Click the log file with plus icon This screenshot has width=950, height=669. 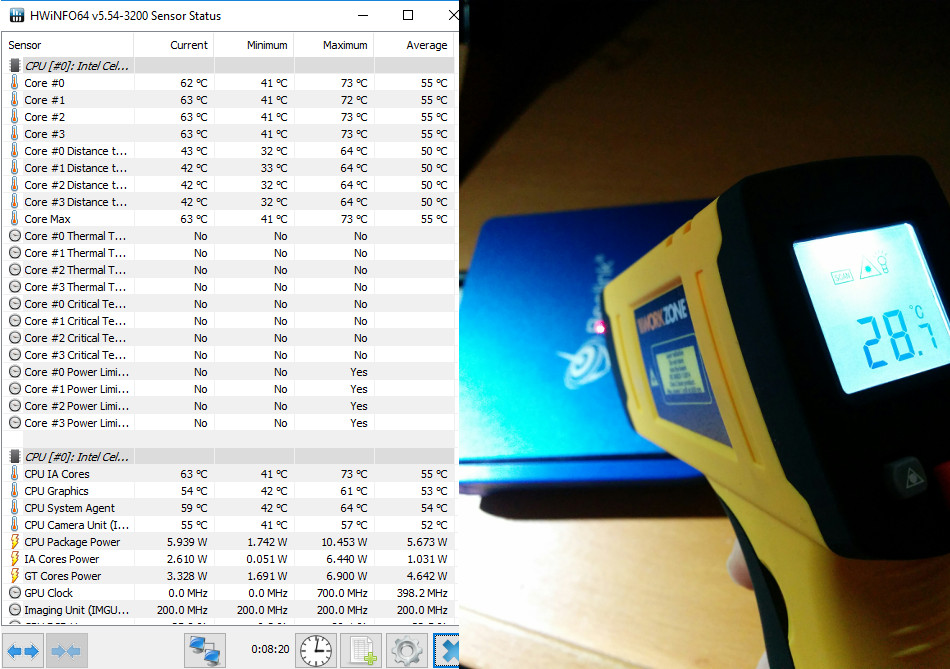tap(361, 651)
